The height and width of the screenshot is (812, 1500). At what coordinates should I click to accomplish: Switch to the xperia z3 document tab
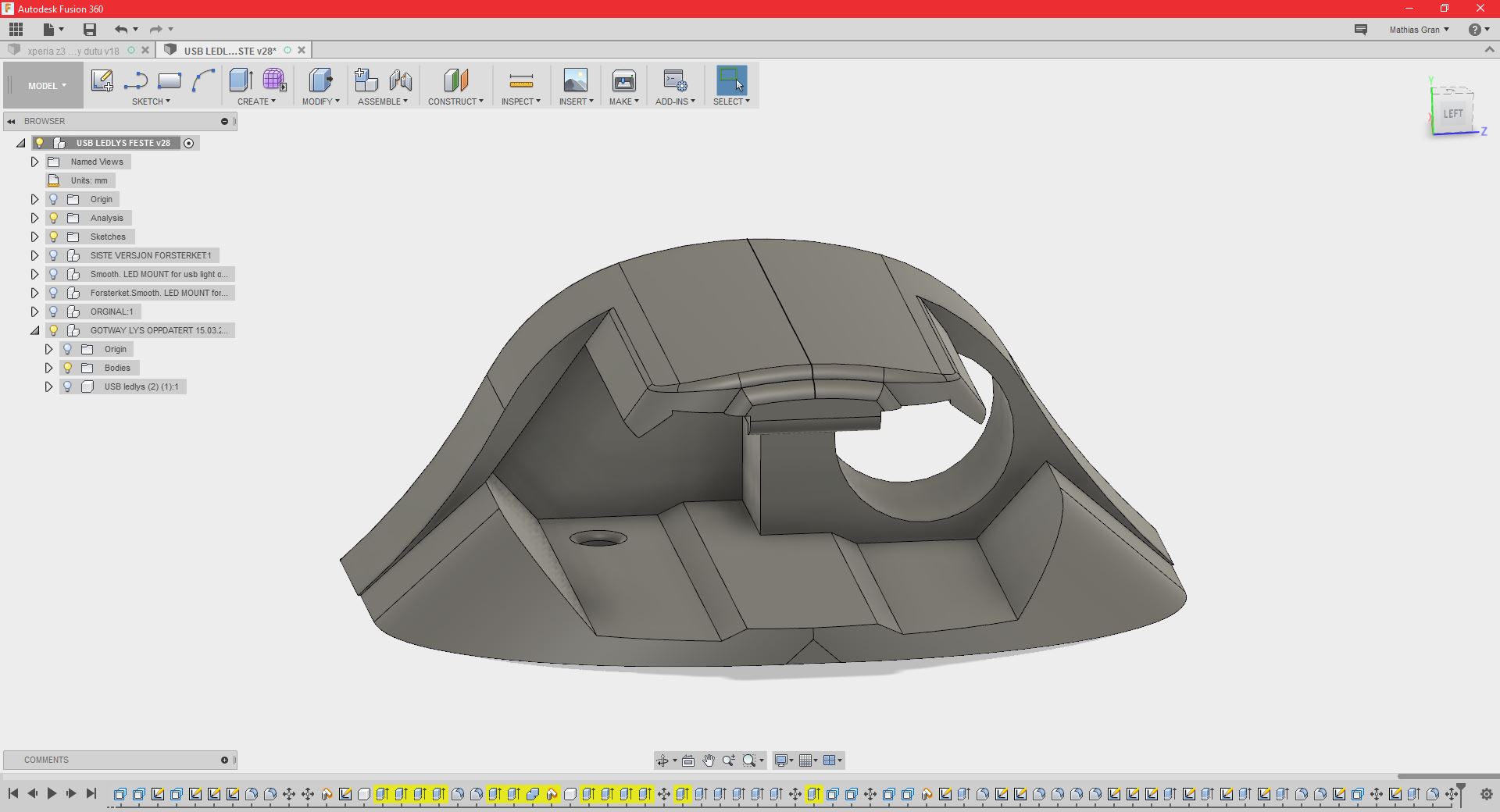pyautogui.click(x=73, y=51)
